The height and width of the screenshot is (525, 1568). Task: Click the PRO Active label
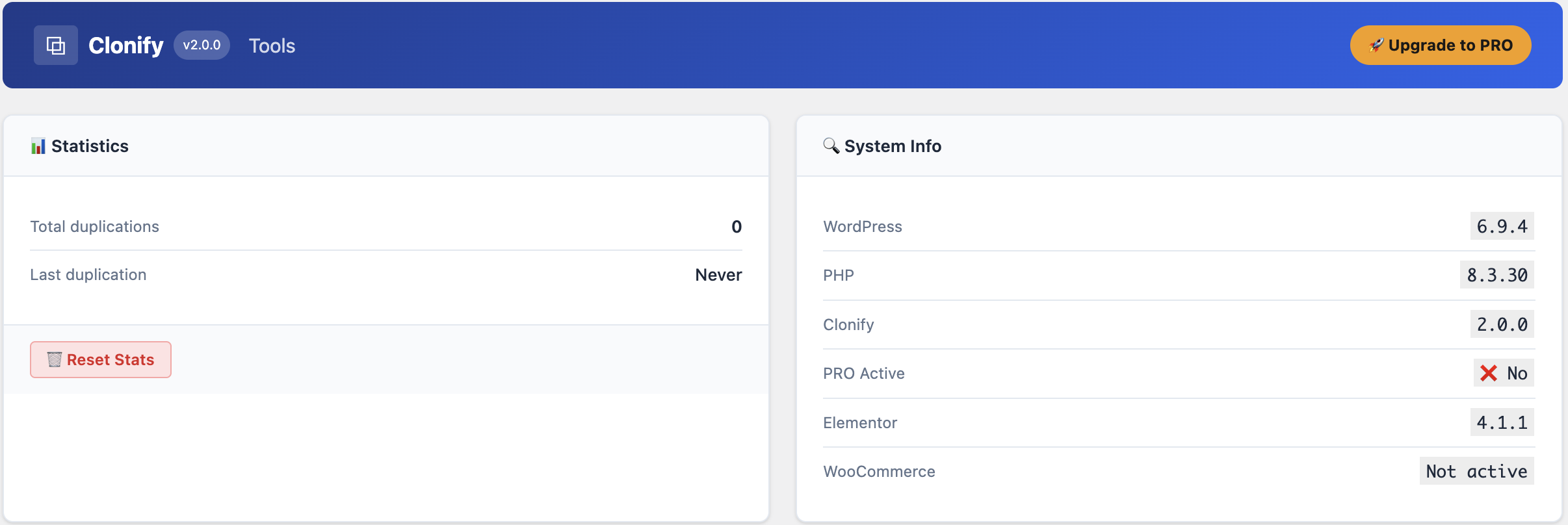pyautogui.click(x=864, y=373)
